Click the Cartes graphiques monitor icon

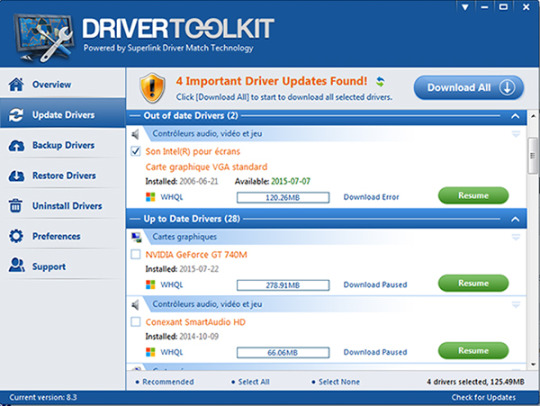pos(136,237)
